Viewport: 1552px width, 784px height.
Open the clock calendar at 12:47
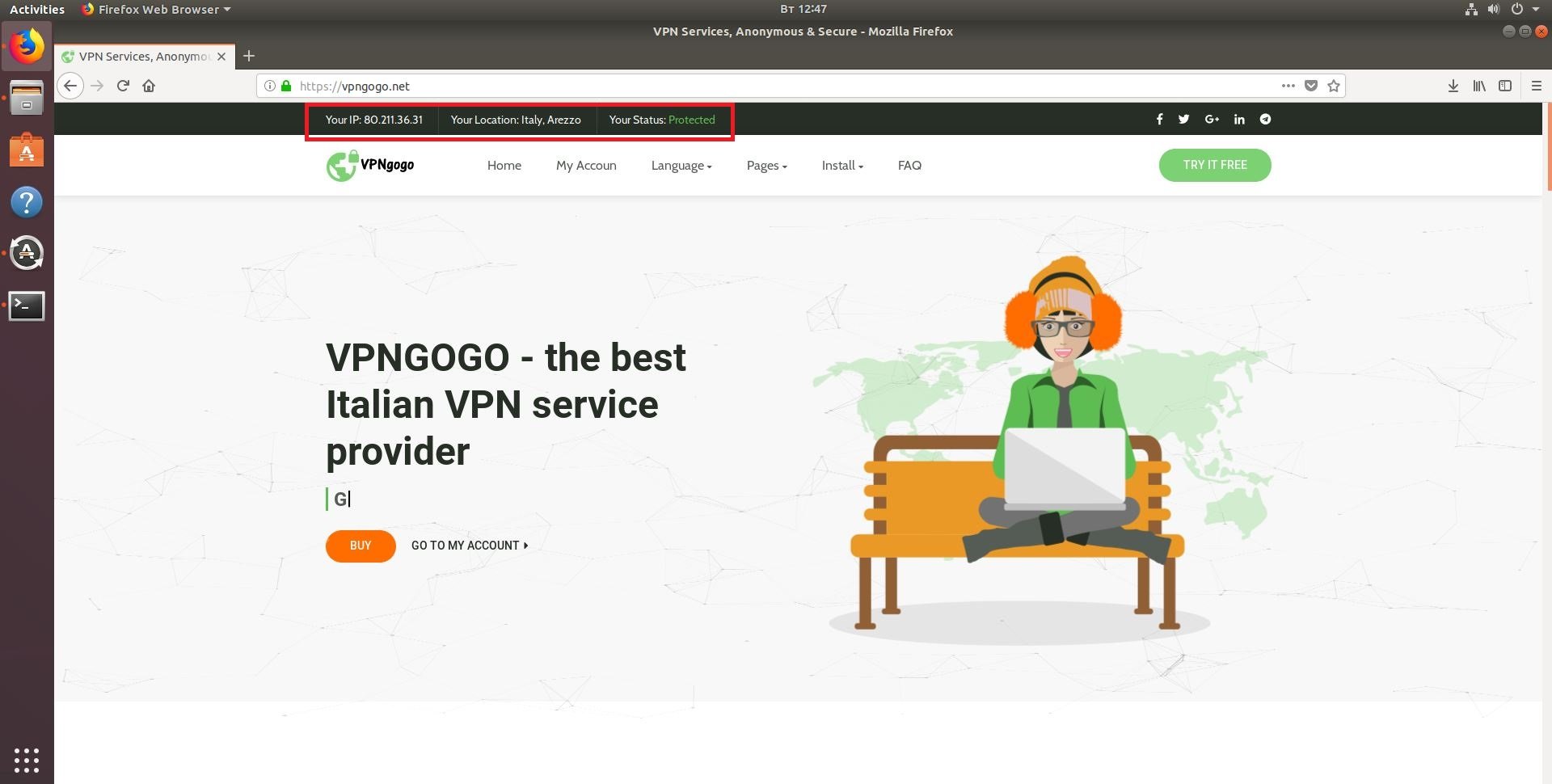[x=803, y=9]
